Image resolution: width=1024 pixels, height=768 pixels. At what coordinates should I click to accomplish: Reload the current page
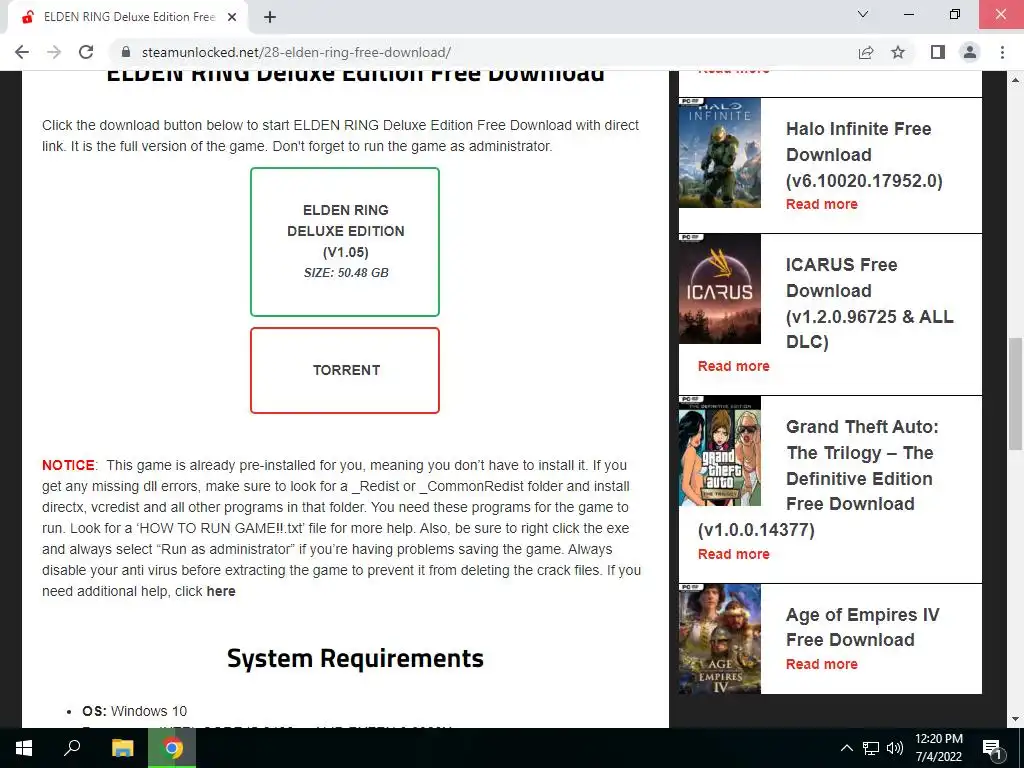(86, 52)
